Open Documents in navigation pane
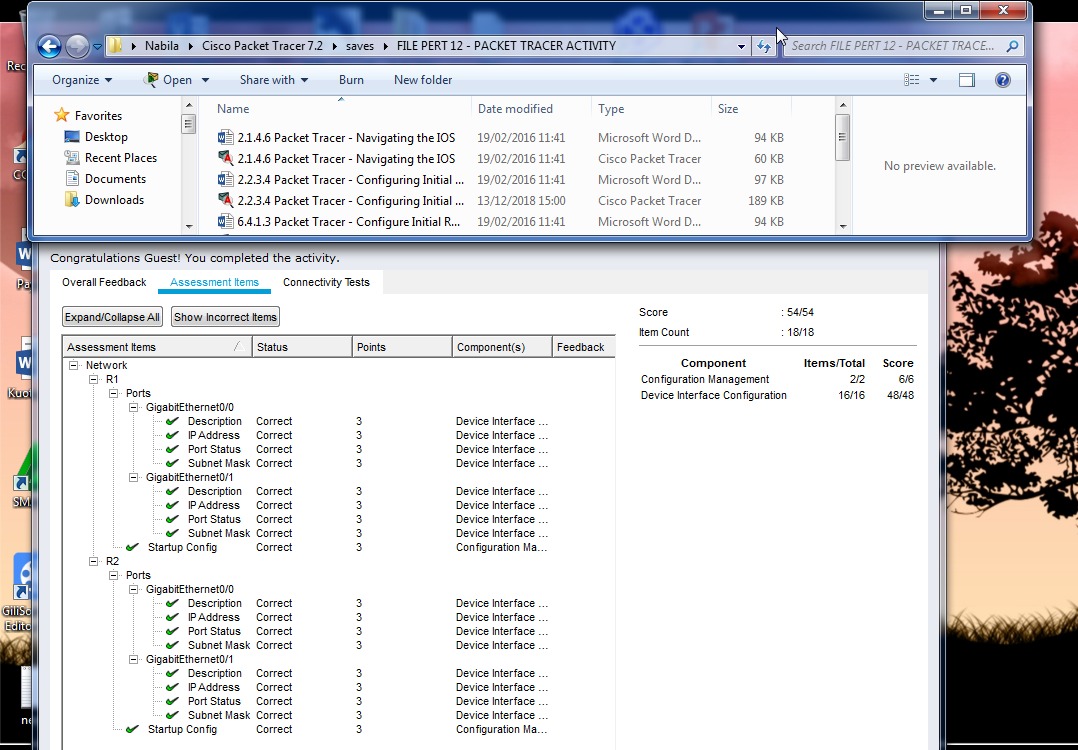The image size is (1078, 750). (115, 179)
